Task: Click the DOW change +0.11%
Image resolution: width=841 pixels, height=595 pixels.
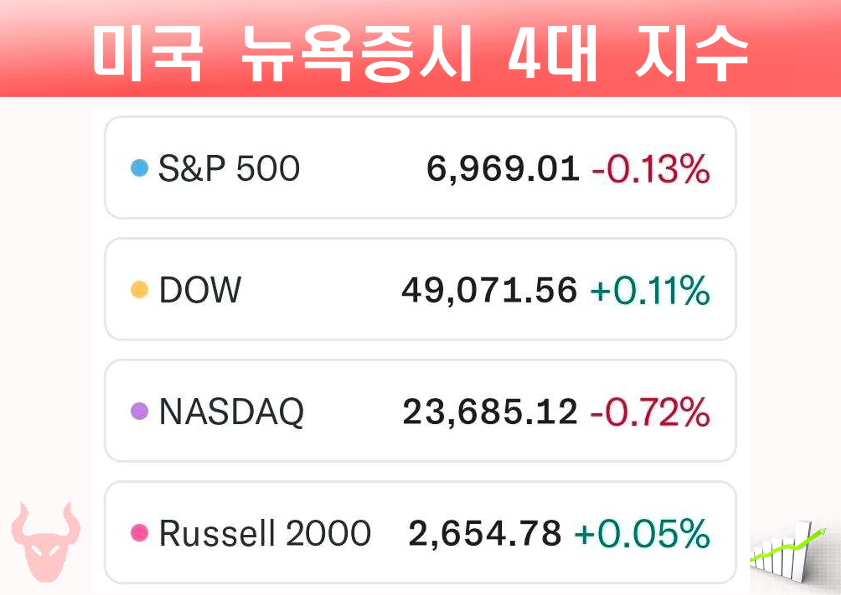Action: click(650, 290)
